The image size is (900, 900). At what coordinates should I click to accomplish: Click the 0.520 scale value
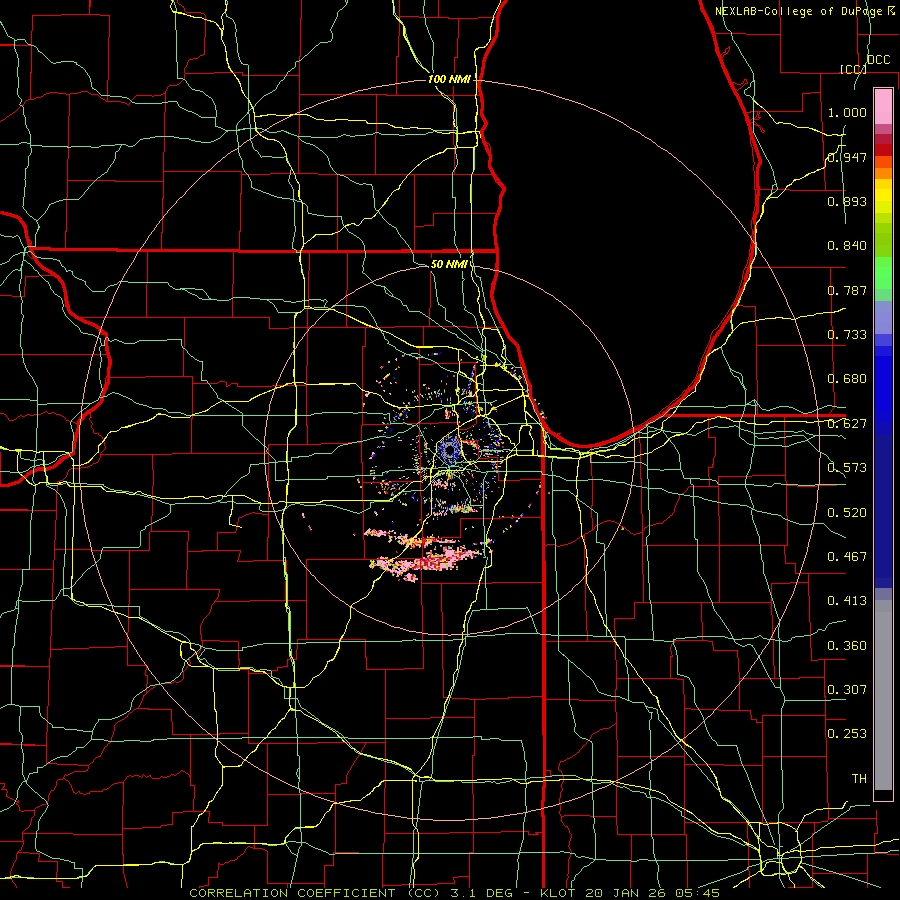pyautogui.click(x=847, y=513)
